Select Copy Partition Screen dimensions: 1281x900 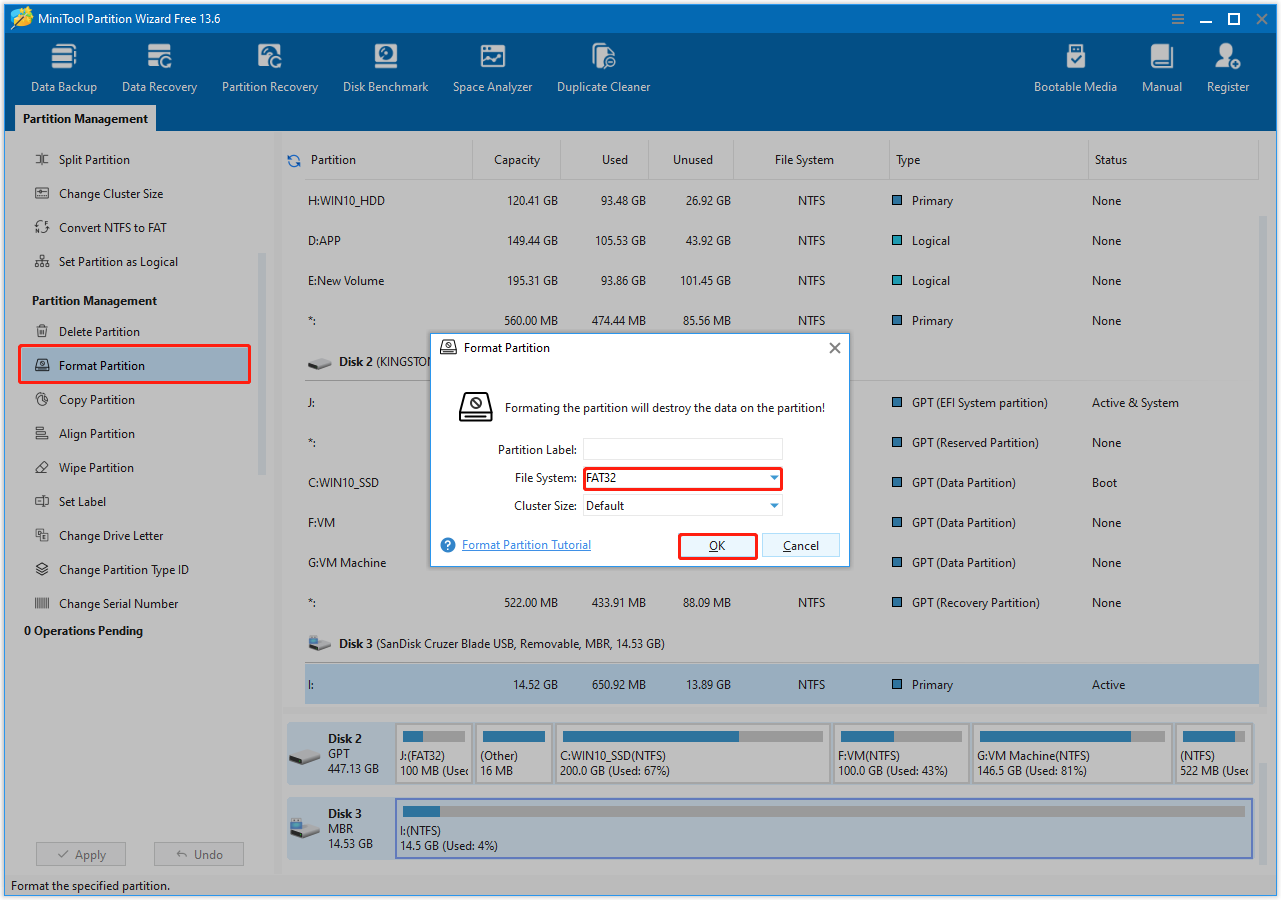point(97,400)
